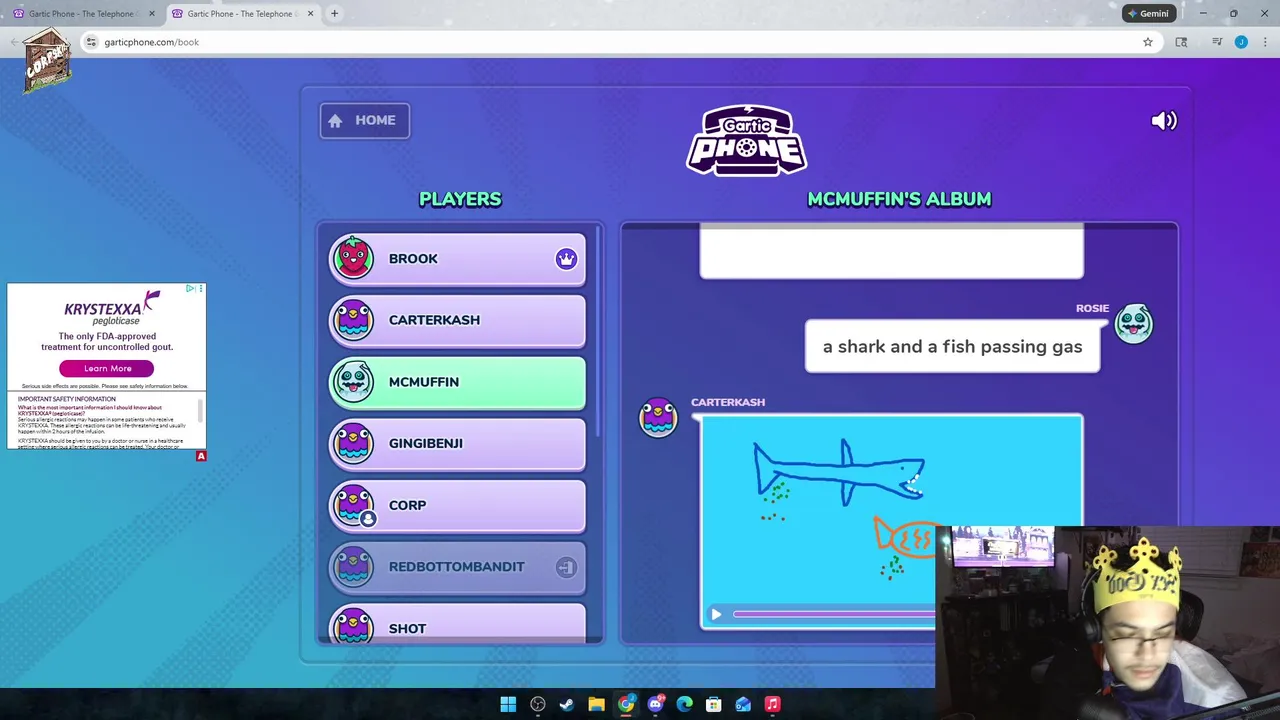Click GINGIBENJI's avatar

(x=353, y=443)
